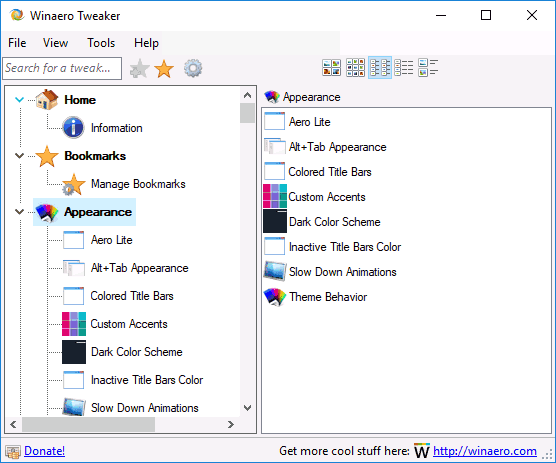Switch to large icons view mode
556x463 pixels.
(x=331, y=67)
